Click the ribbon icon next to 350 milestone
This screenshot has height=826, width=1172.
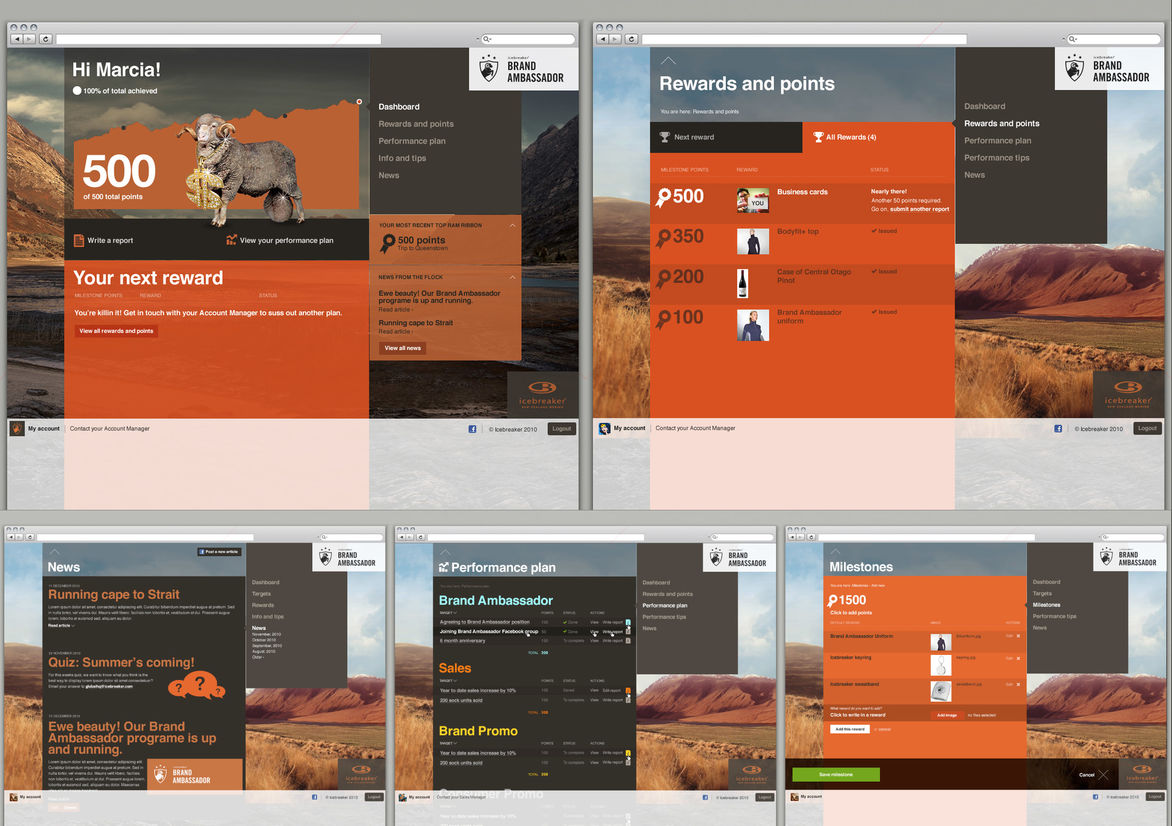662,237
